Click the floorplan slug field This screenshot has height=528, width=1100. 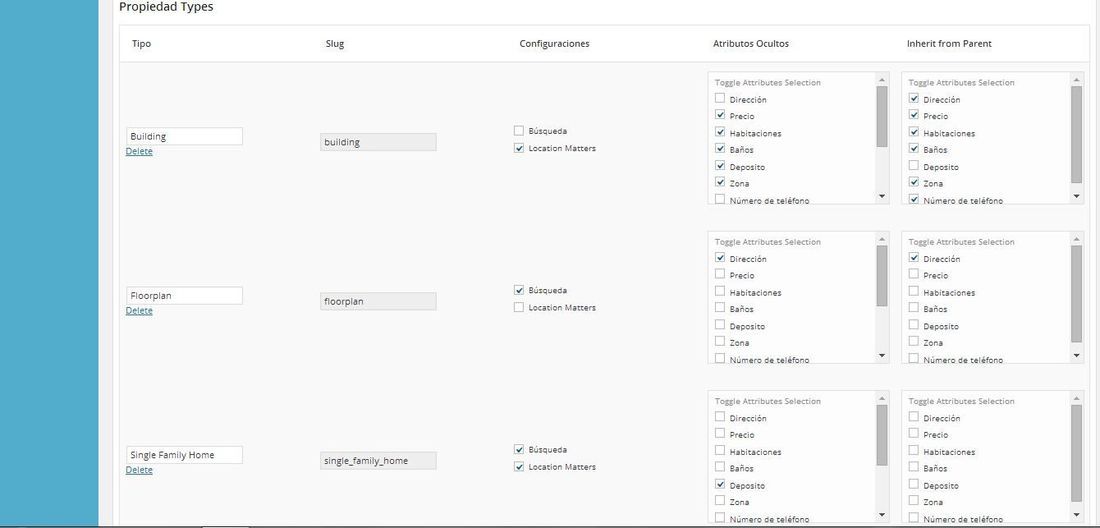click(x=378, y=302)
